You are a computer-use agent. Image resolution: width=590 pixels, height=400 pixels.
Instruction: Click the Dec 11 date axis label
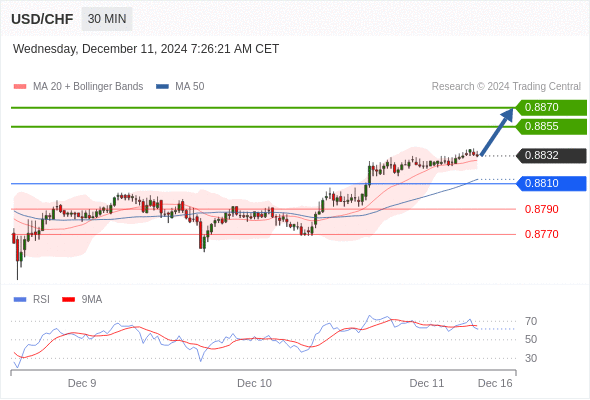point(427,383)
